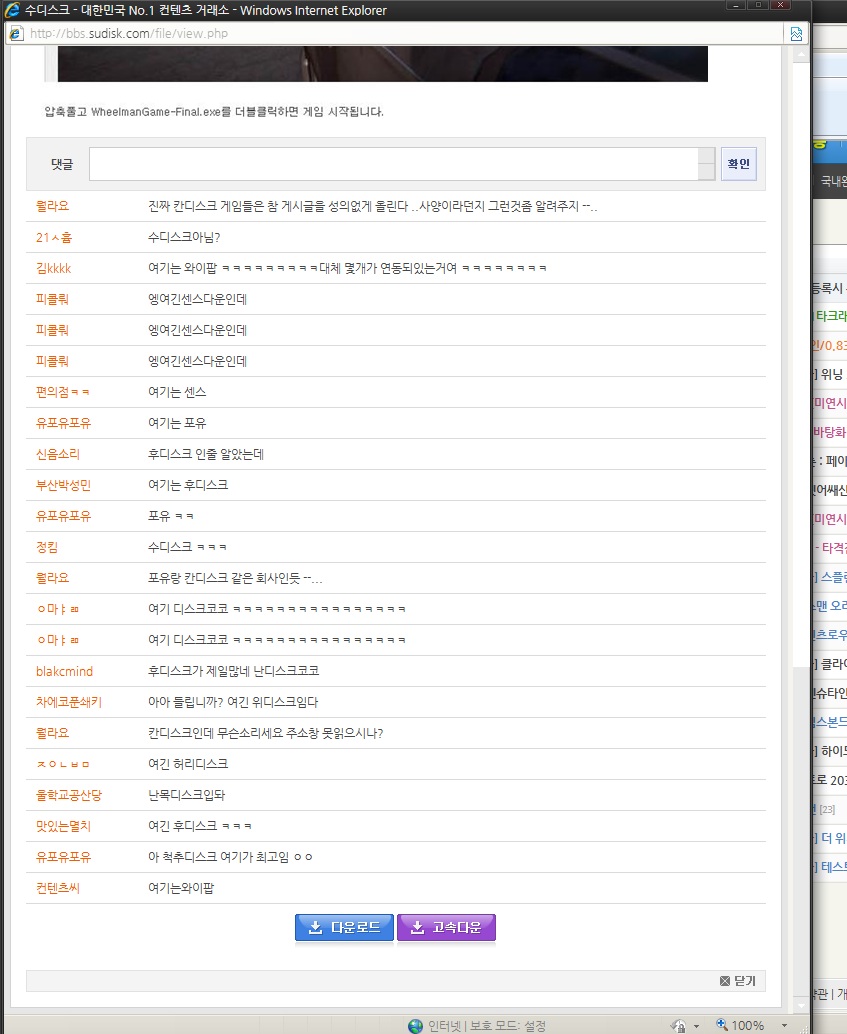Click the comment '여기는 센스'
Viewport: 847px width, 1034px height.
[x=177, y=392]
